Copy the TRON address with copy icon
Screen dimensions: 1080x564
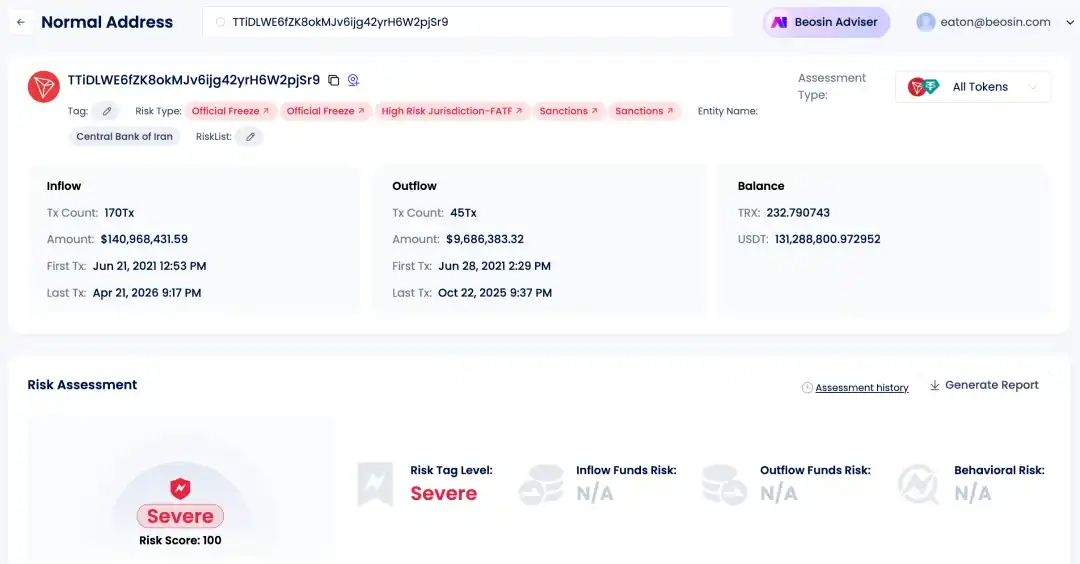tap(334, 80)
